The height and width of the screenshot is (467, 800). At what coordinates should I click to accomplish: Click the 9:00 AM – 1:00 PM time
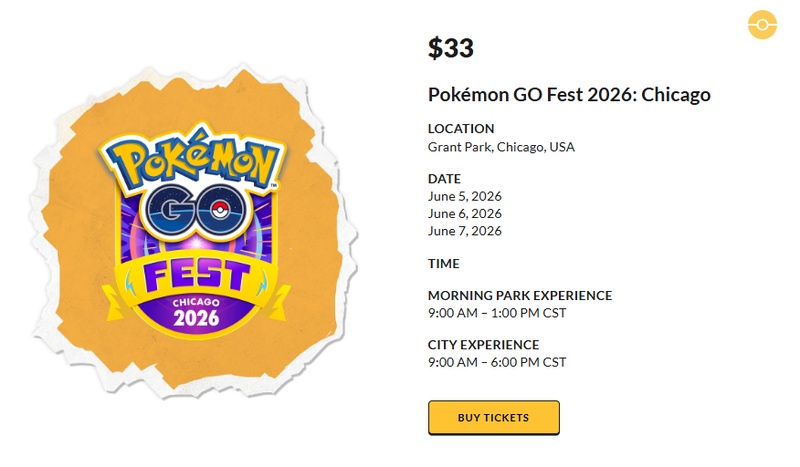[x=497, y=313]
